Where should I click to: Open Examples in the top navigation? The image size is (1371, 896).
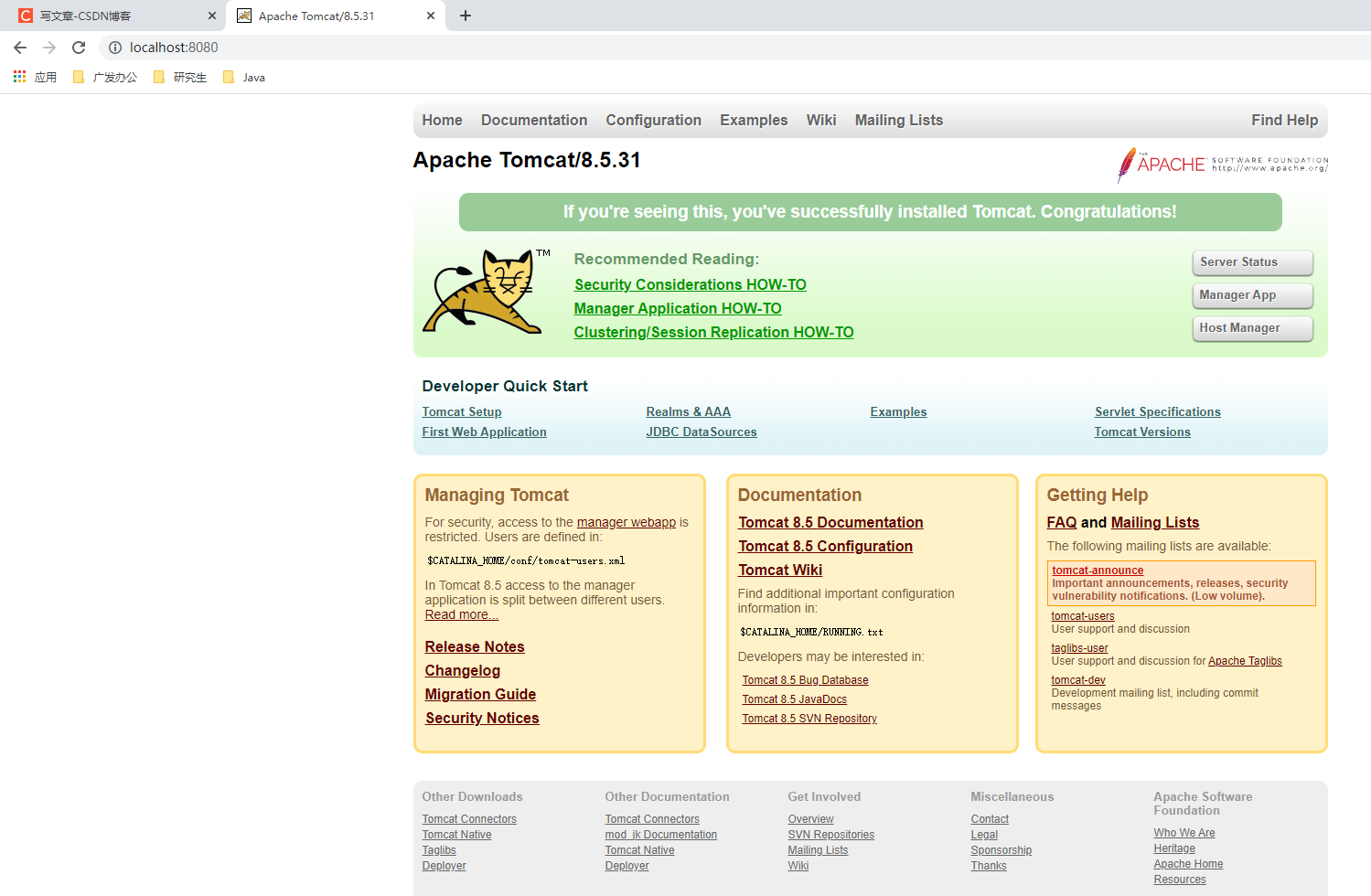pyautogui.click(x=754, y=121)
